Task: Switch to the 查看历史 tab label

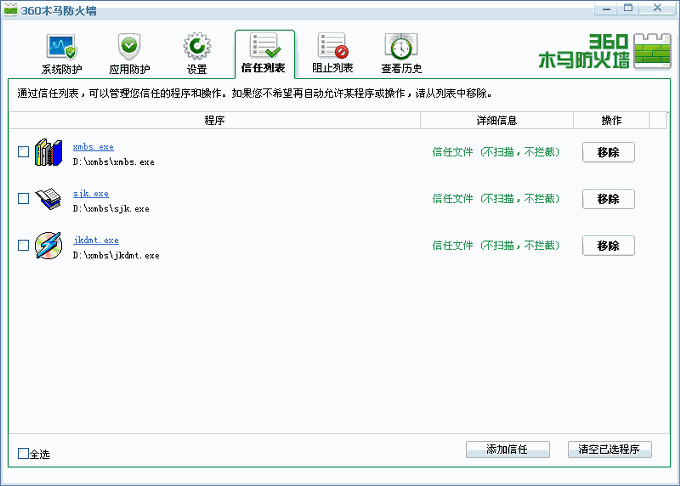Action: click(x=401, y=68)
